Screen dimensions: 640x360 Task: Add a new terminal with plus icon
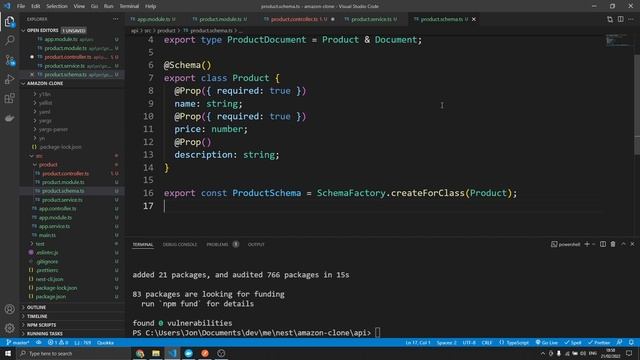pos(587,244)
